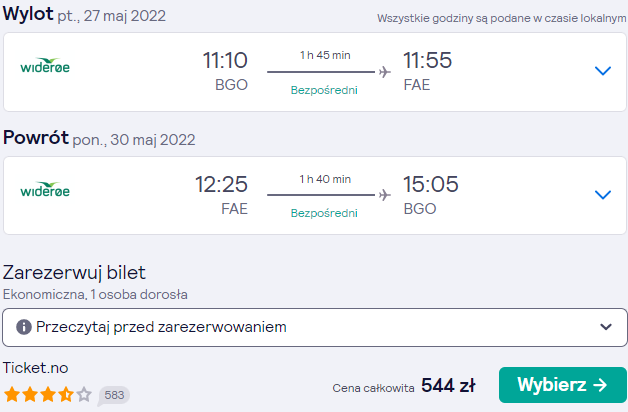This screenshot has height=412, width=628.
Task: Click the Bezpośredni label on the return flight
Action: pyautogui.click(x=324, y=213)
